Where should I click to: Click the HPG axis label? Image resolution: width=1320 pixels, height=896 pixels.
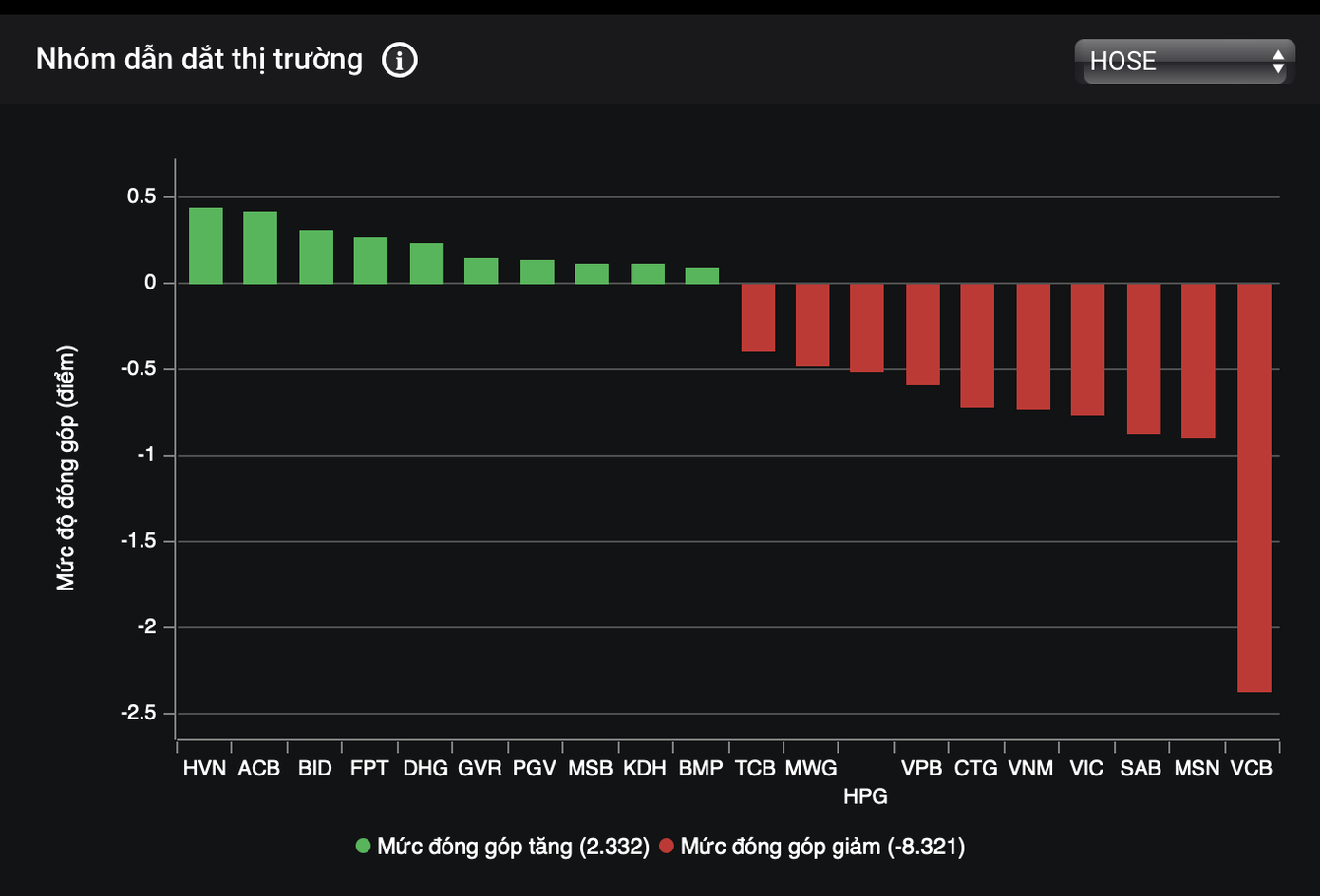coord(865,796)
